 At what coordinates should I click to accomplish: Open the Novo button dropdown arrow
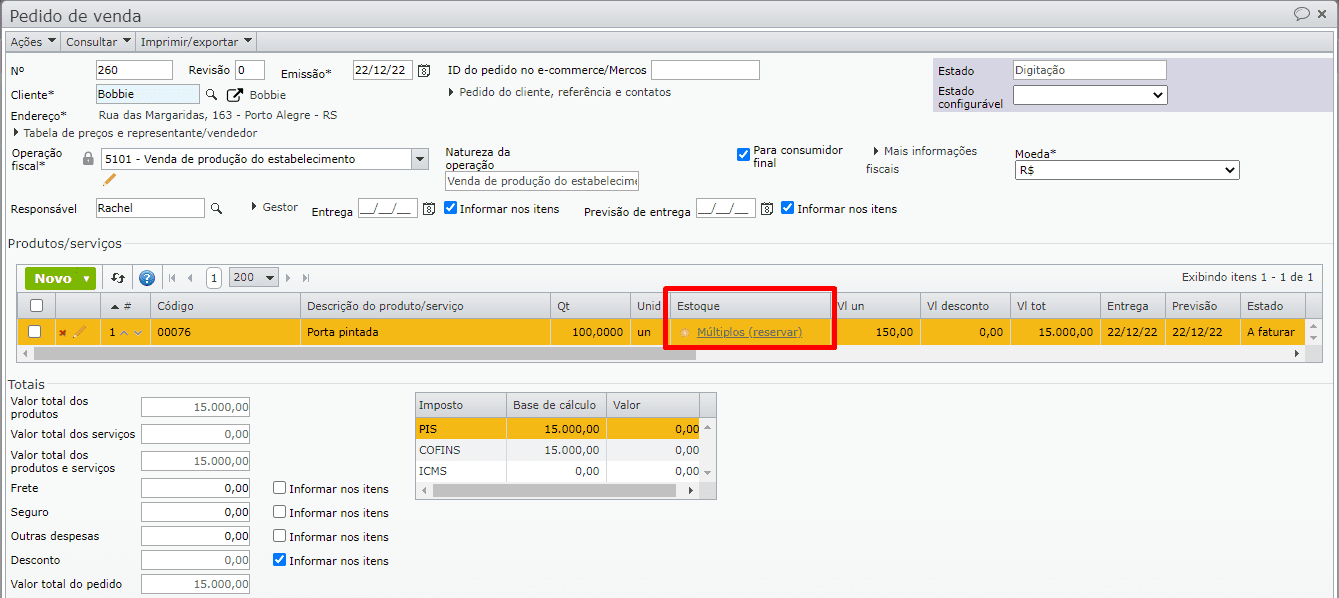[87, 279]
